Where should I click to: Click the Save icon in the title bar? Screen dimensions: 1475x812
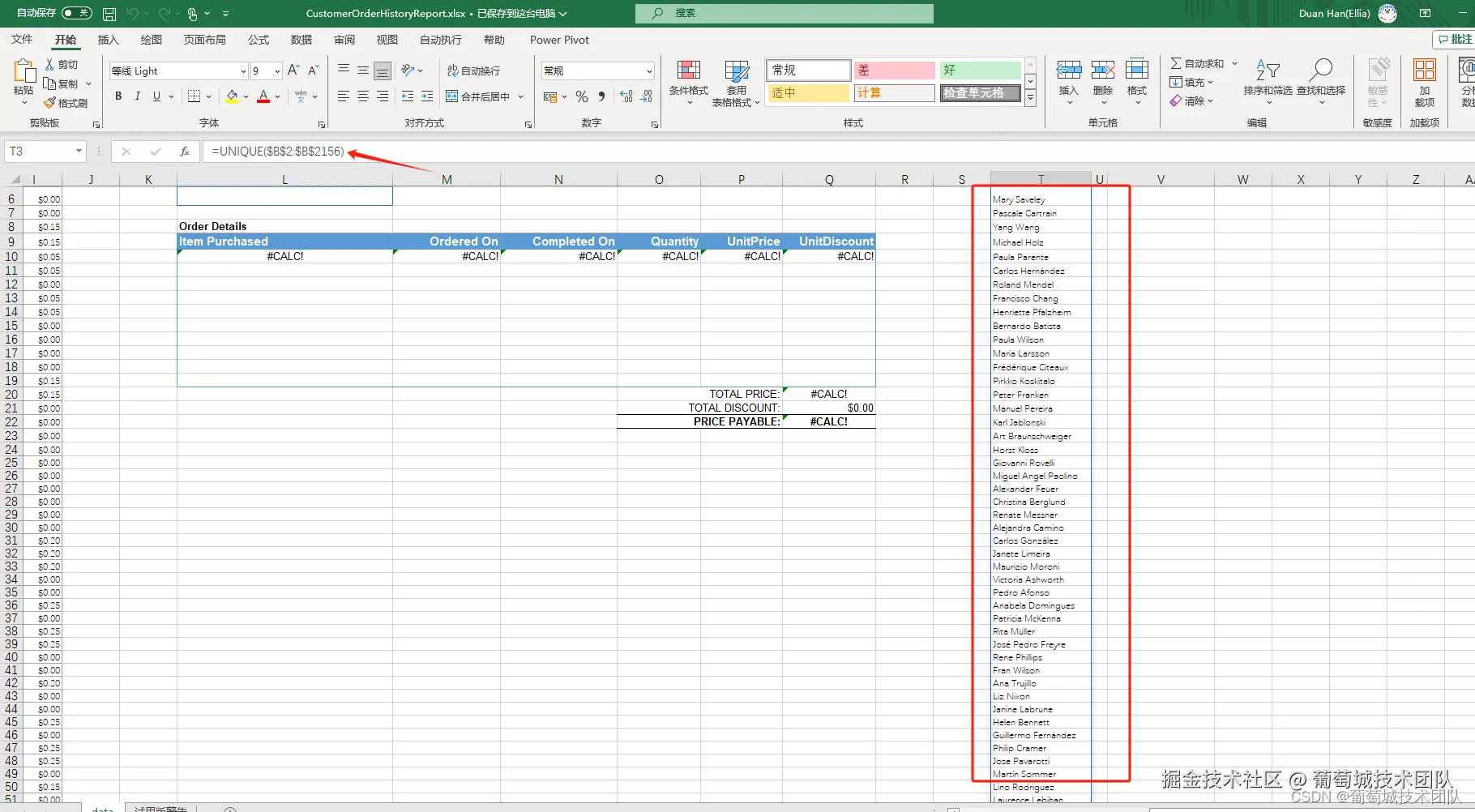click(109, 14)
